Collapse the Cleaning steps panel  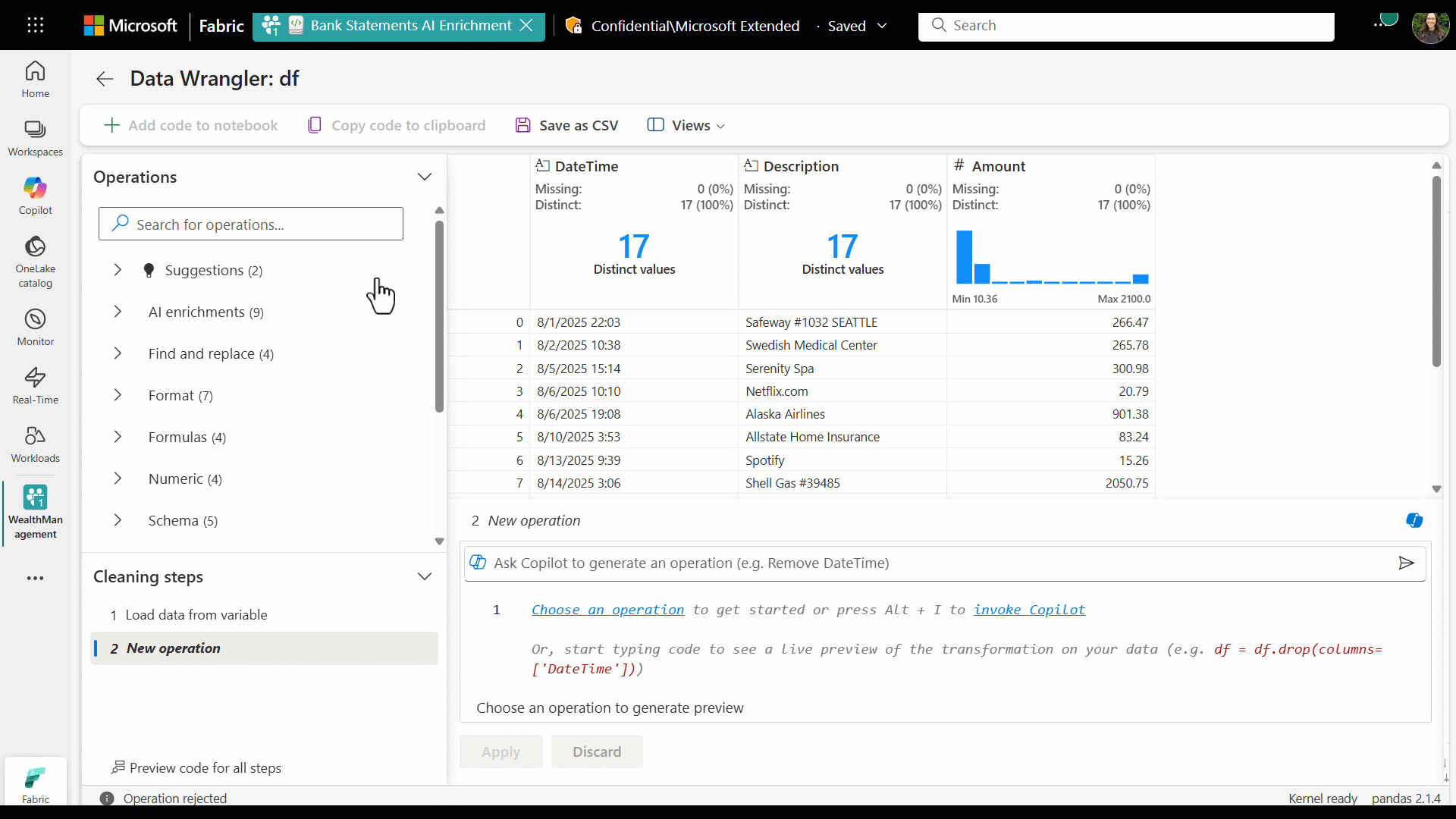[425, 576]
